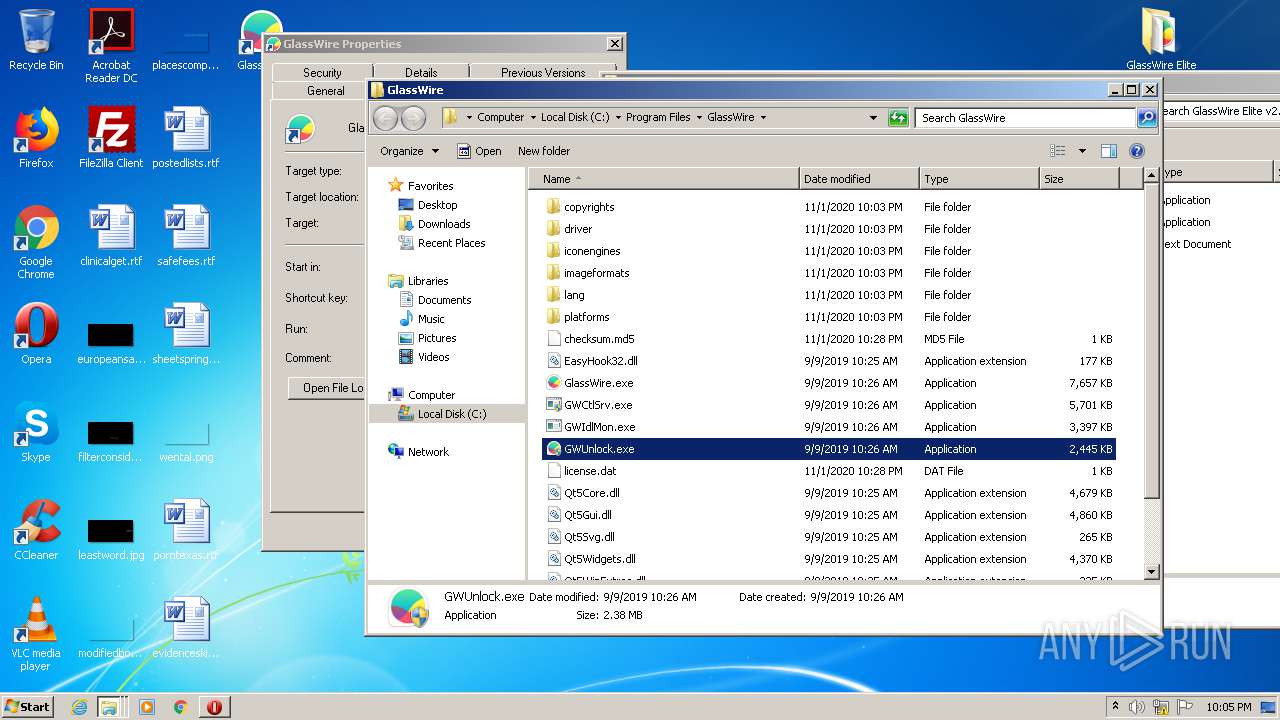Image resolution: width=1280 pixels, height=720 pixels.
Task: Select the copyrights folder
Action: 829,207
